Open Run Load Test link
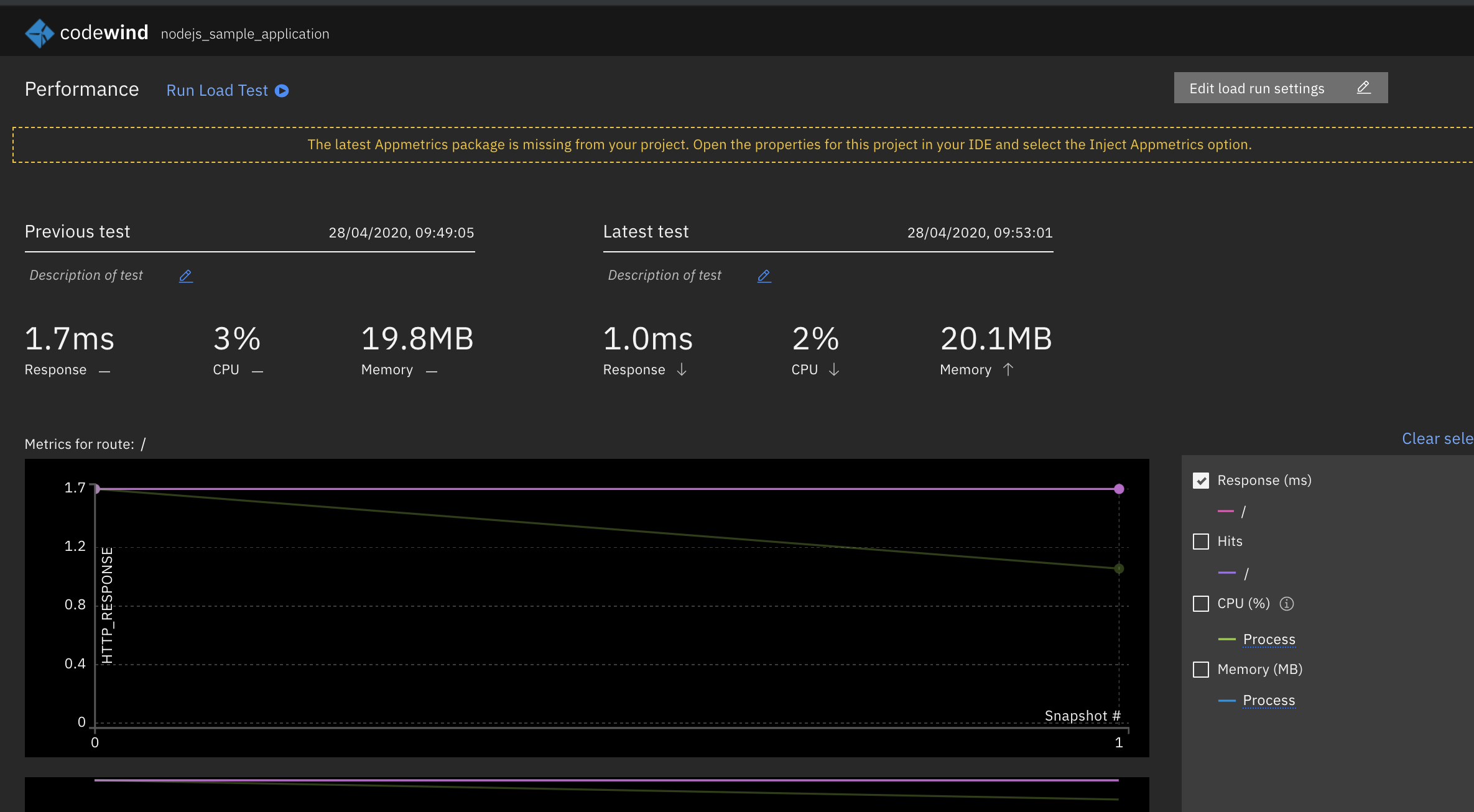This screenshot has width=1474, height=812. (228, 91)
